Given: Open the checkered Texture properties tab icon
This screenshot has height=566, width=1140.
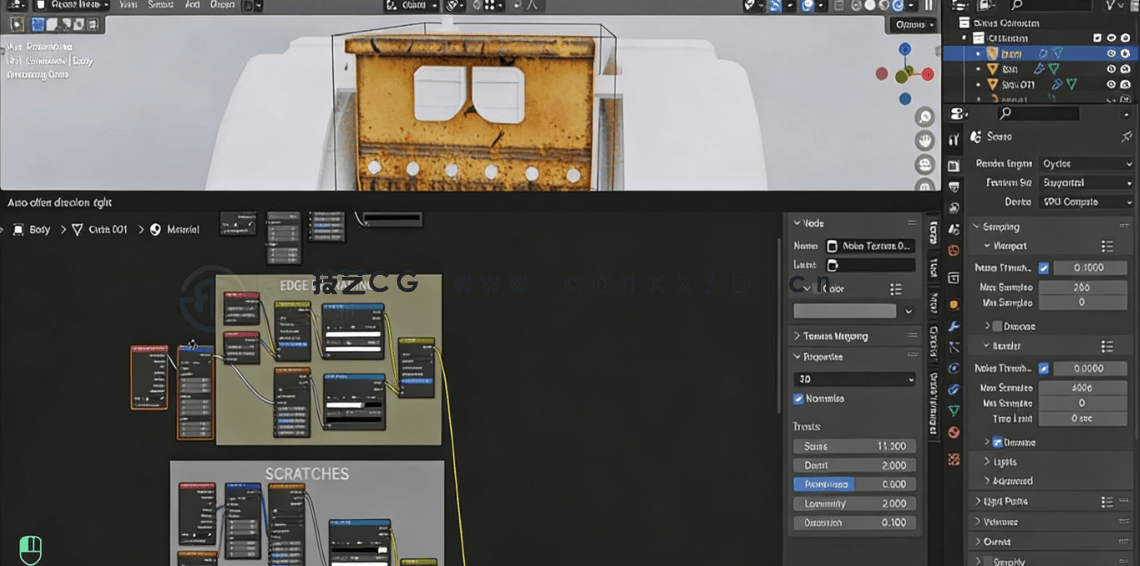Looking at the screenshot, I should [x=954, y=459].
